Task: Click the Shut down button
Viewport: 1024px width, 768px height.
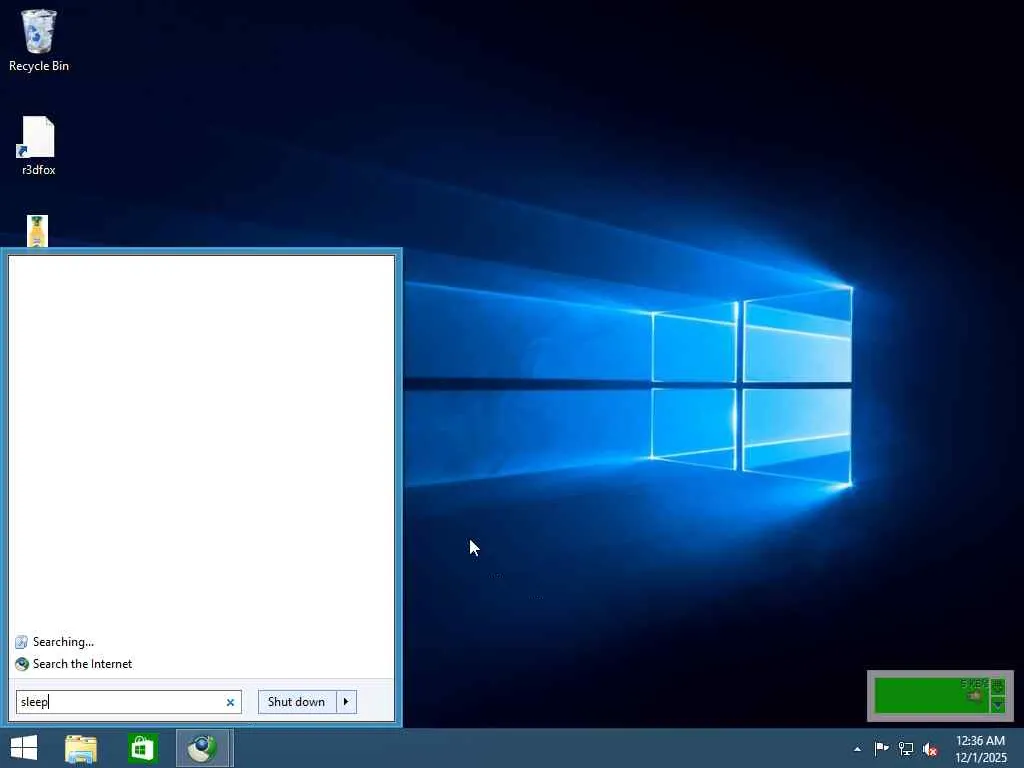Action: tap(296, 702)
